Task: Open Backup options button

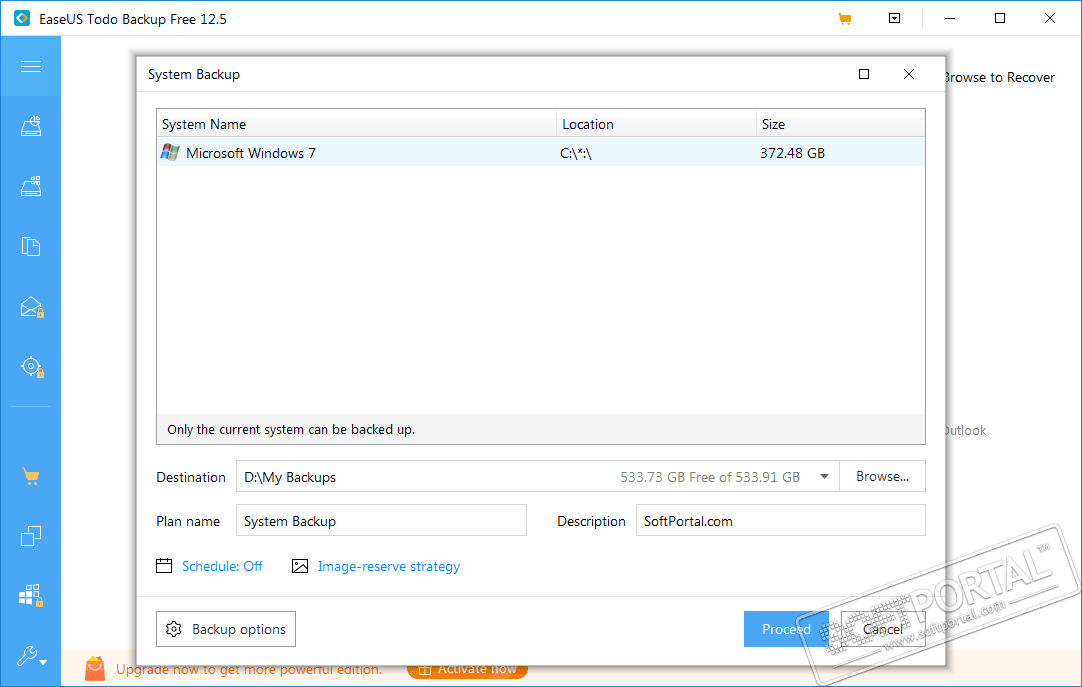Action: [x=226, y=629]
